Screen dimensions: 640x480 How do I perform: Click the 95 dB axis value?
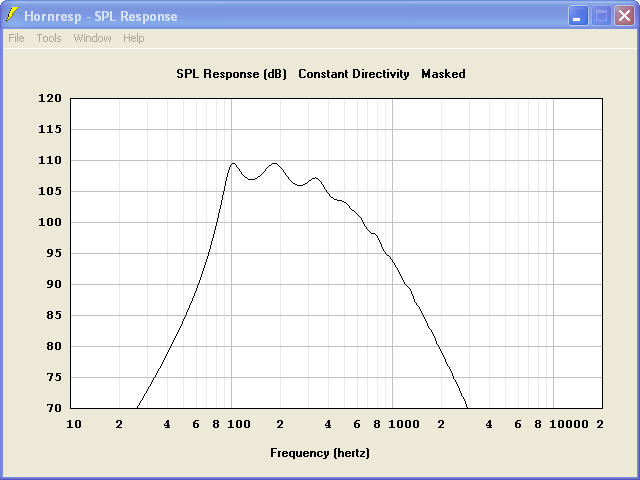53,253
